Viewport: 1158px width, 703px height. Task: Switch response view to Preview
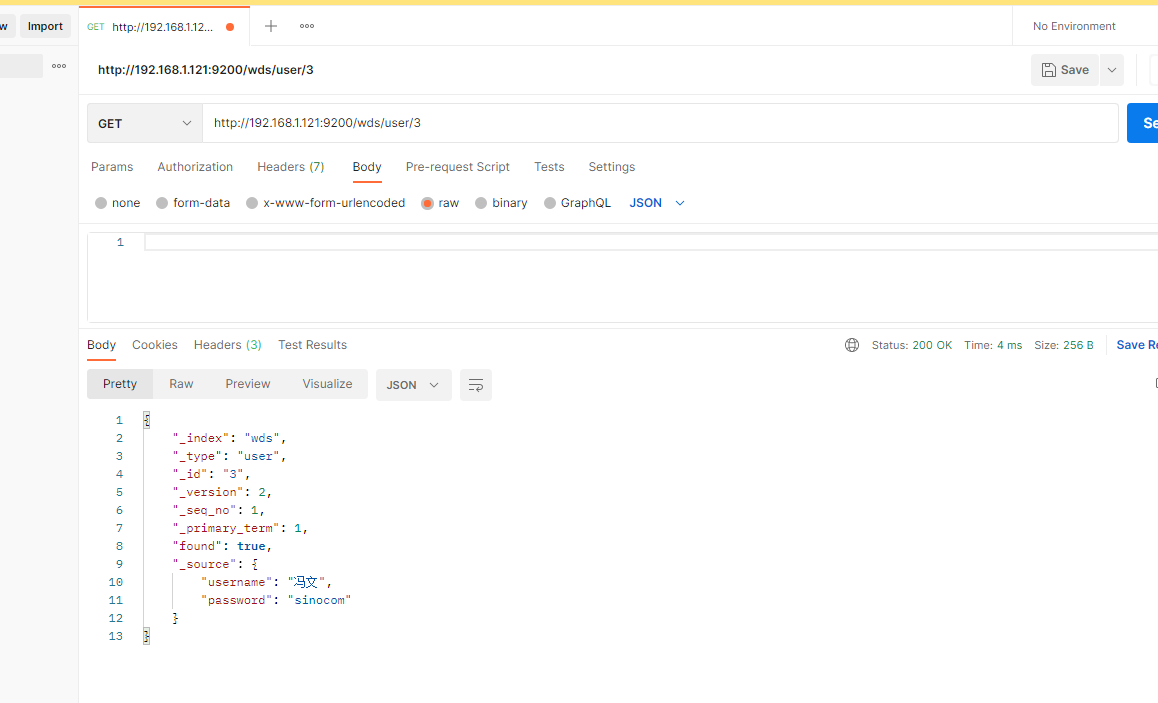(x=248, y=384)
